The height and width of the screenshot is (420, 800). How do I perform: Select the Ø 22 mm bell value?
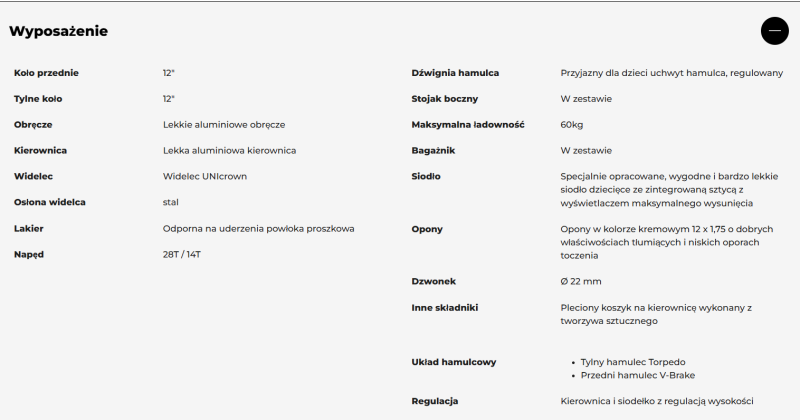(581, 282)
